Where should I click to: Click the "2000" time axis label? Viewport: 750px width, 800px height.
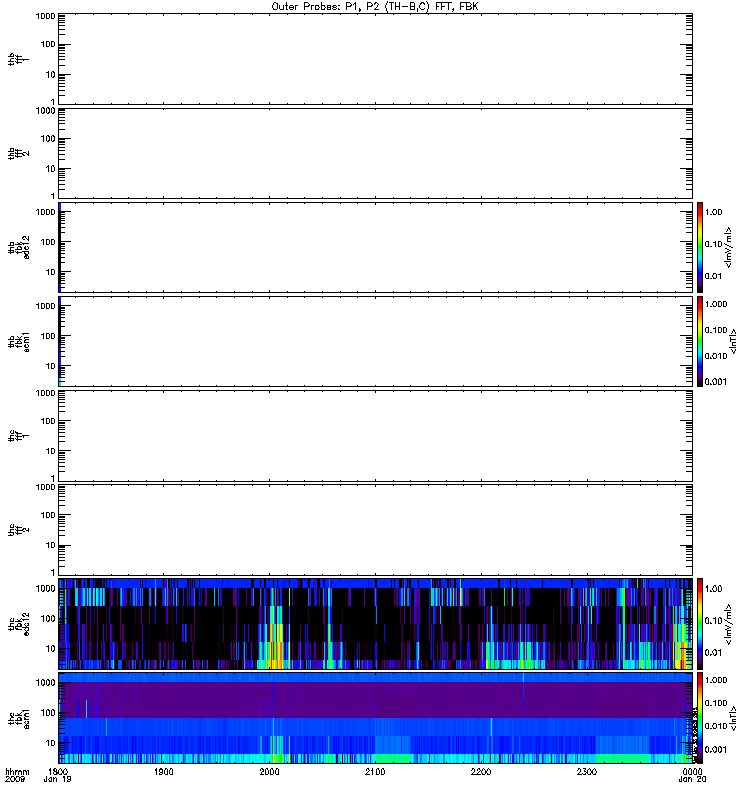tap(269, 771)
